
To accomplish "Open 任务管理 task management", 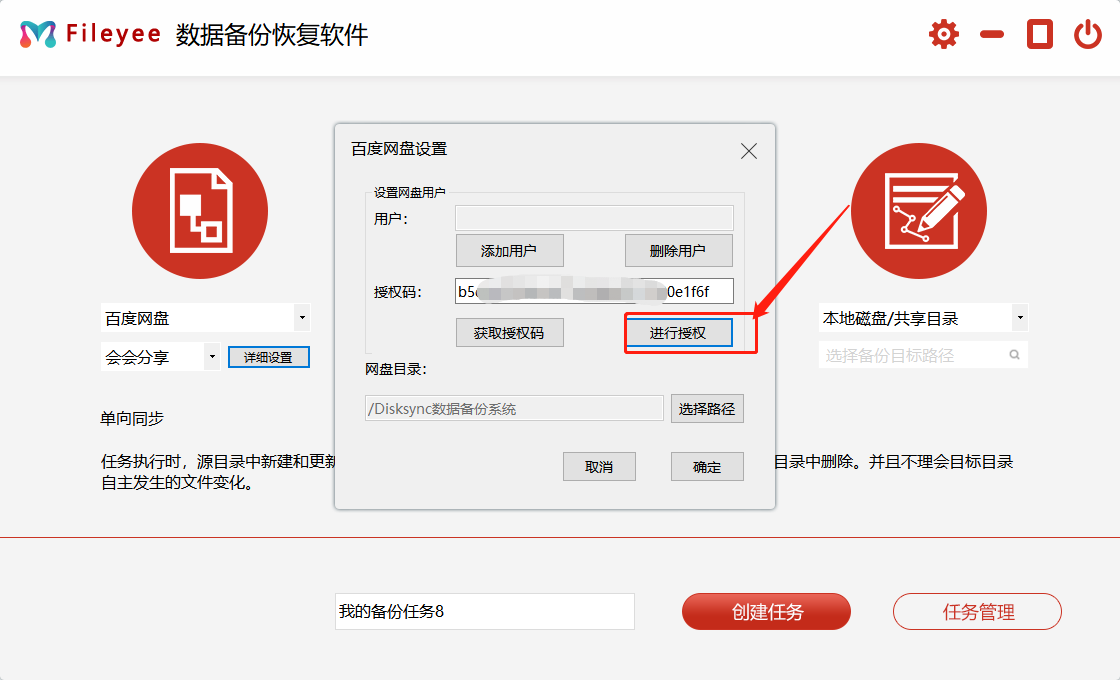I will pyautogui.click(x=976, y=611).
